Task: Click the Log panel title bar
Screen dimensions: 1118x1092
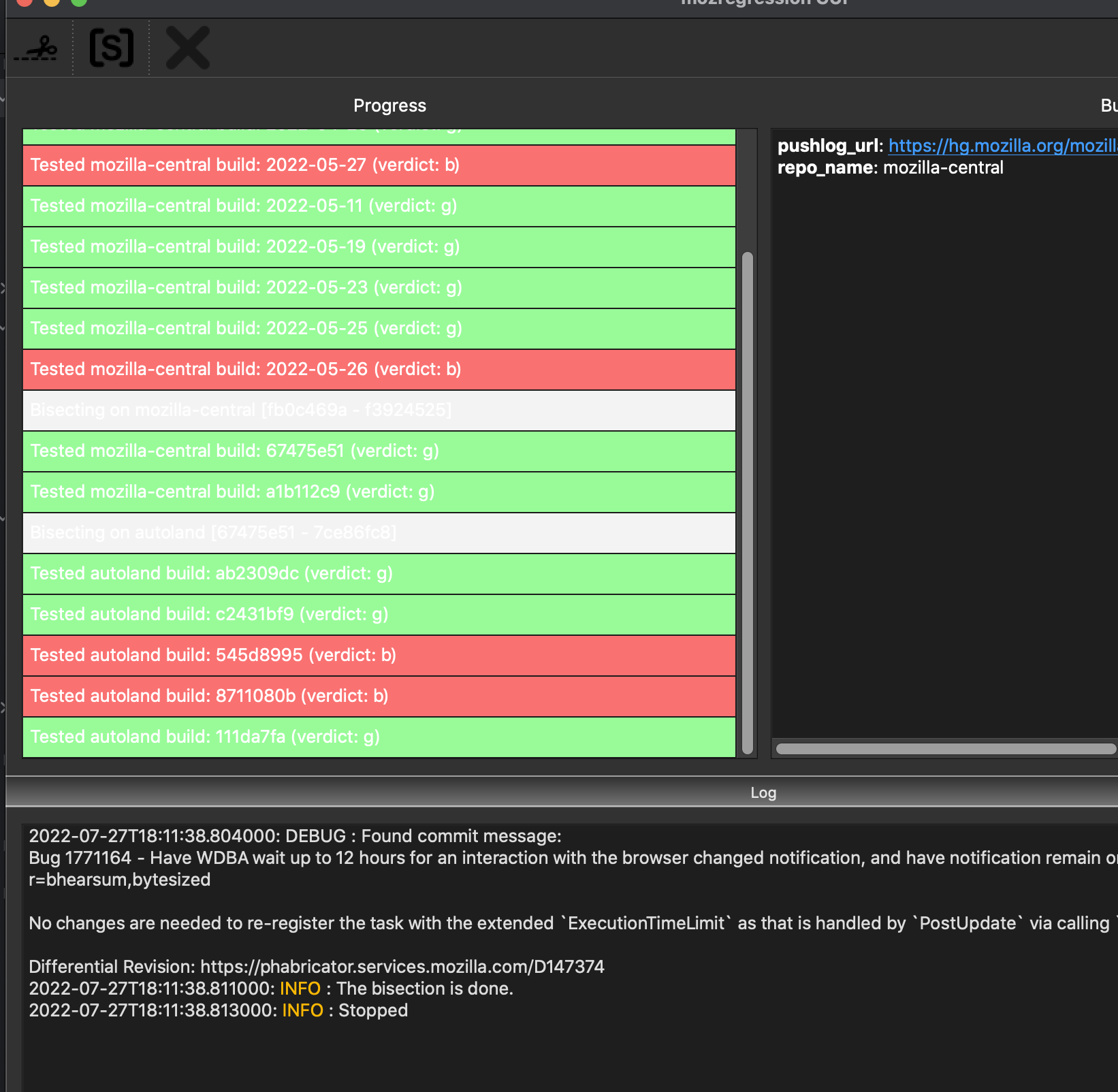Action: click(763, 792)
